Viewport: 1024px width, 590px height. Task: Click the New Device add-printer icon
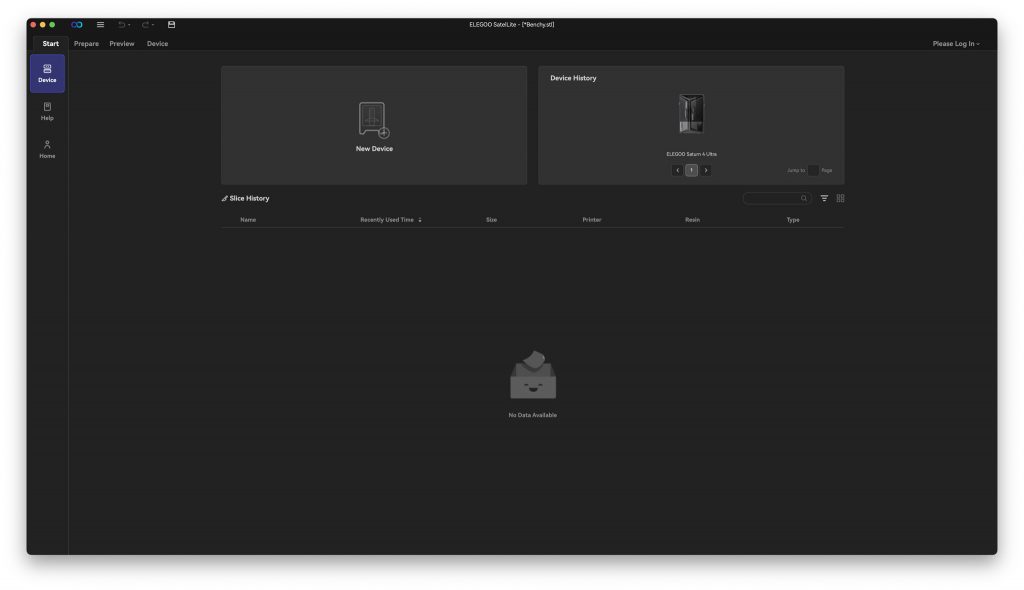click(374, 120)
